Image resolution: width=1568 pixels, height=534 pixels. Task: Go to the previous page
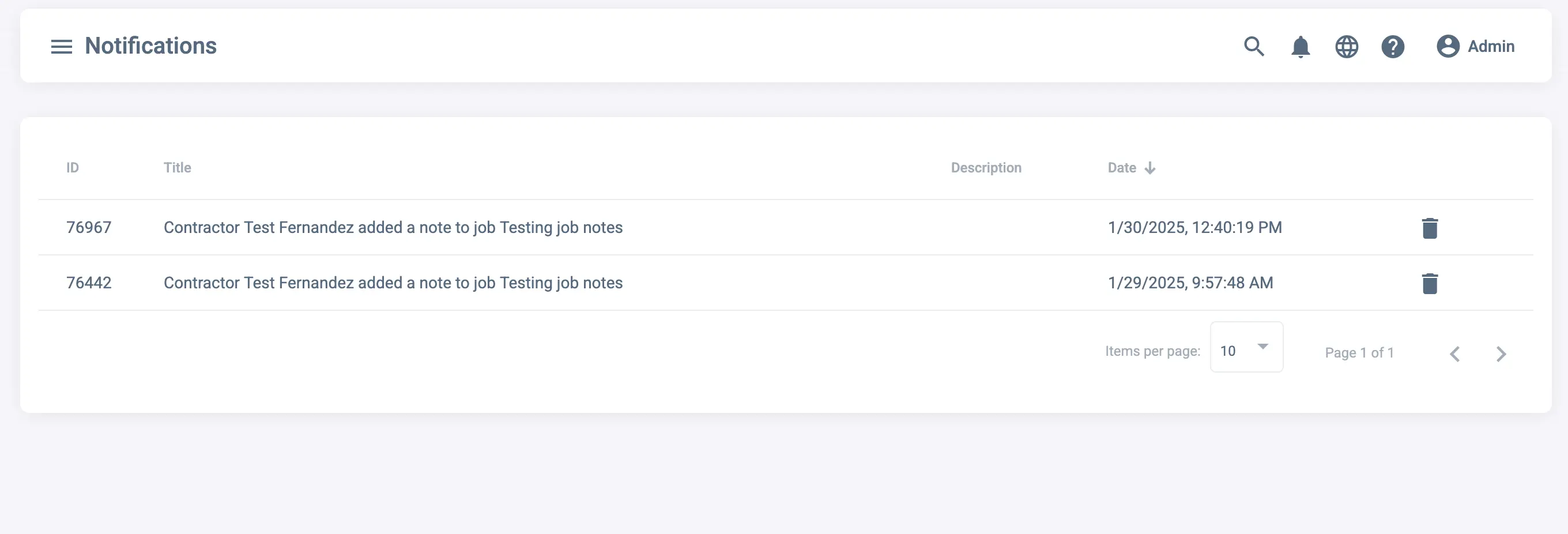(x=1455, y=354)
